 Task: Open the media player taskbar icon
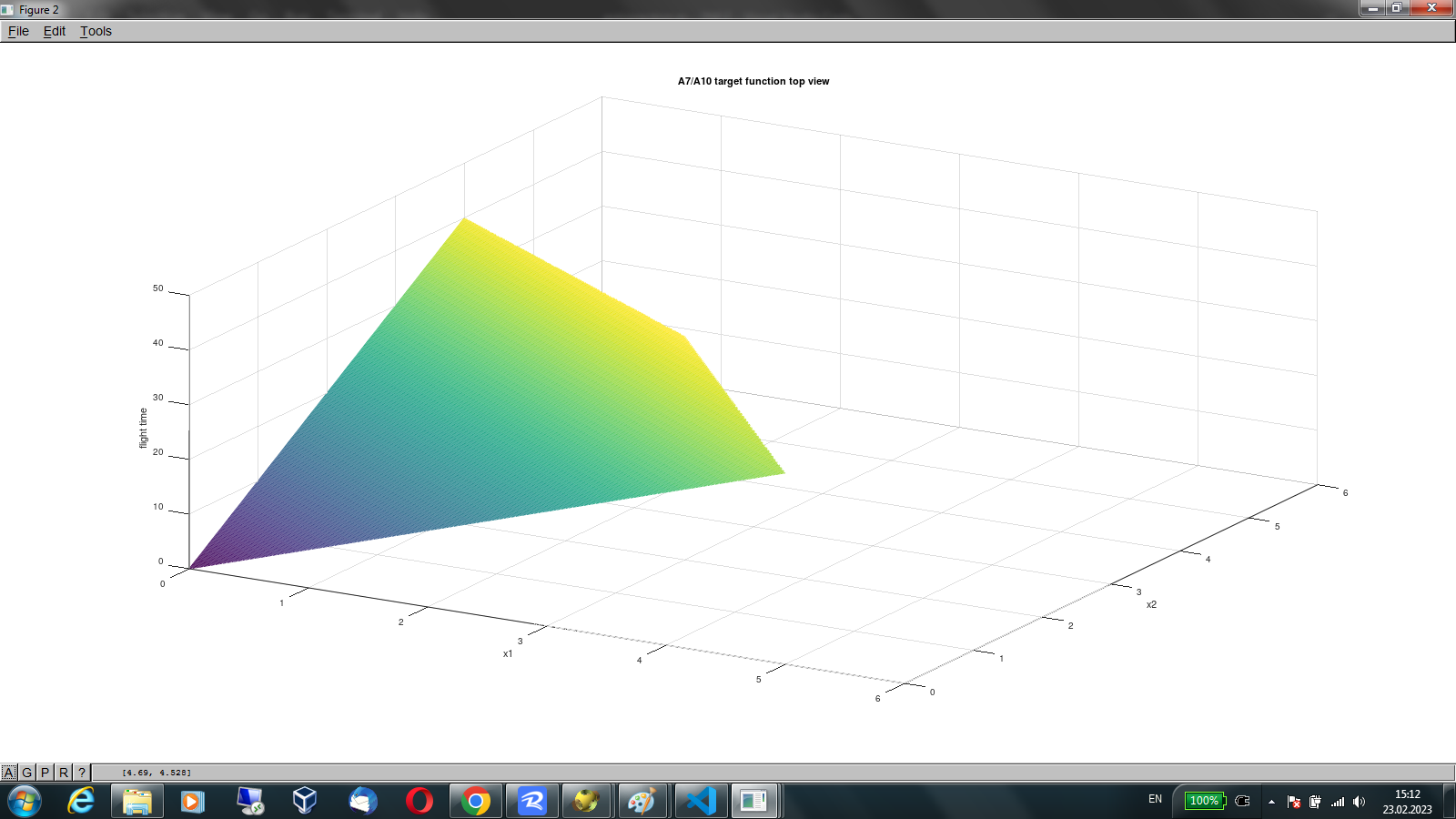click(193, 801)
